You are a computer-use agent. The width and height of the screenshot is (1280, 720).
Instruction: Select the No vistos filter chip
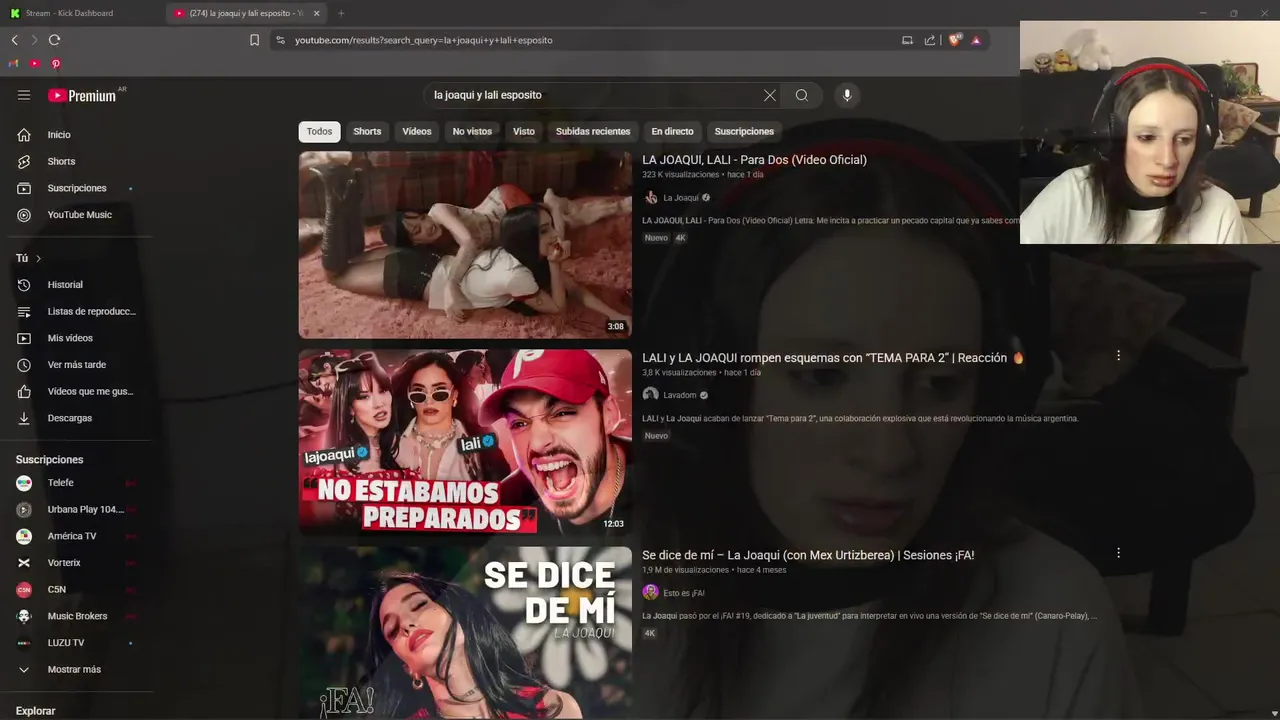coord(472,131)
